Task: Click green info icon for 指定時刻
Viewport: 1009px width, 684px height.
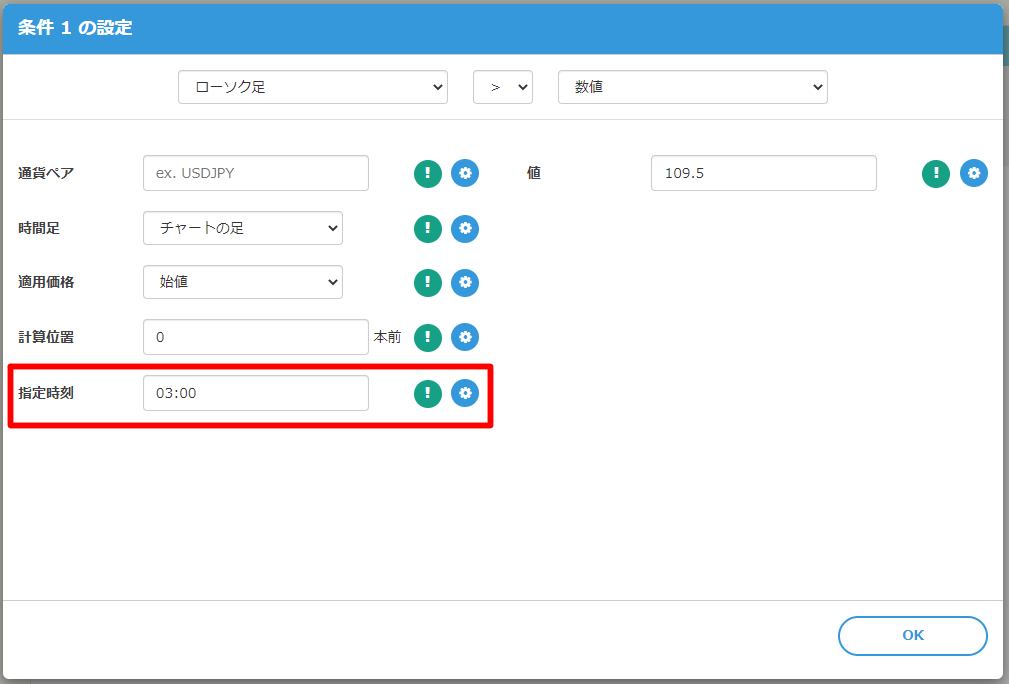Action: pyautogui.click(x=428, y=393)
